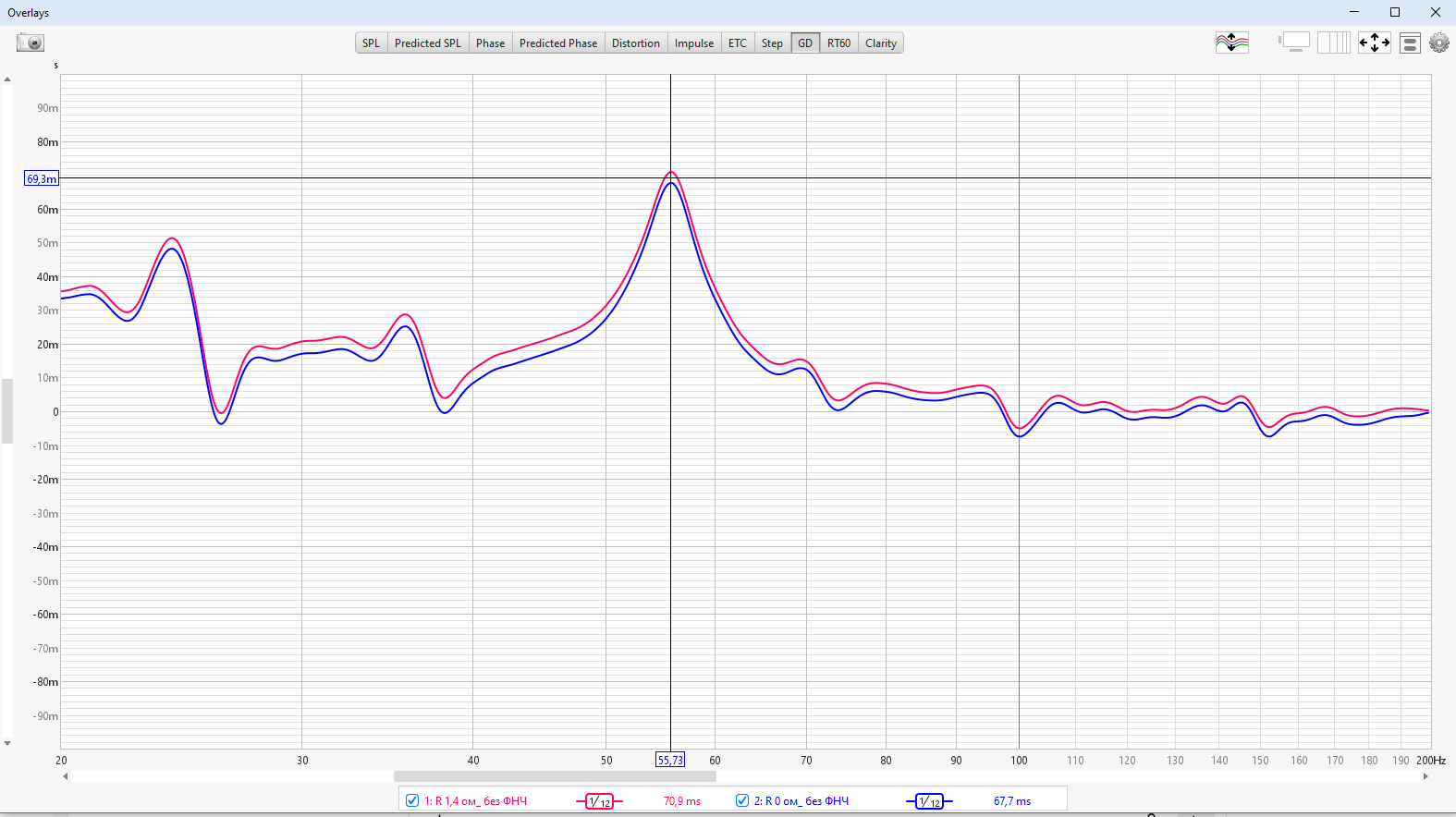The width and height of the screenshot is (1456, 817).
Task: Select the Impulse overlay button
Action: pyautogui.click(x=693, y=43)
